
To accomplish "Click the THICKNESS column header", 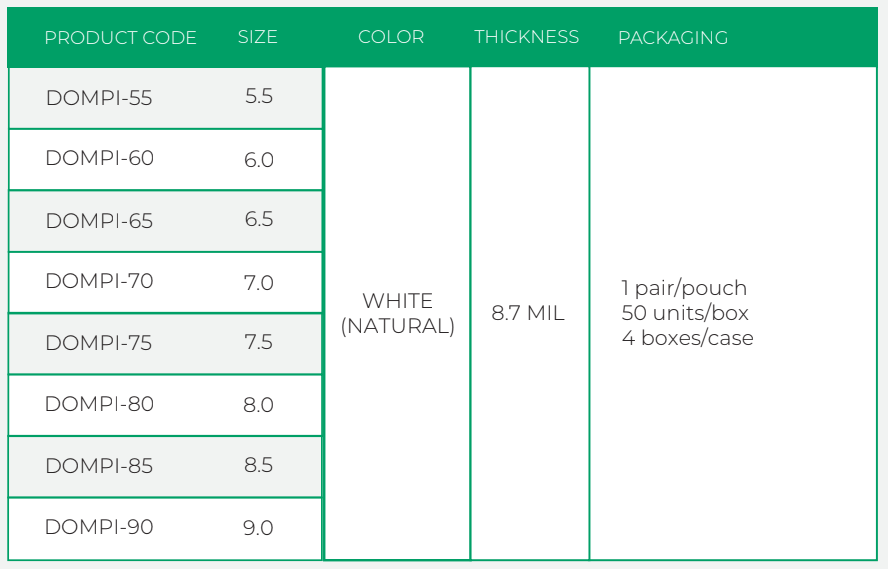I will (527, 37).
